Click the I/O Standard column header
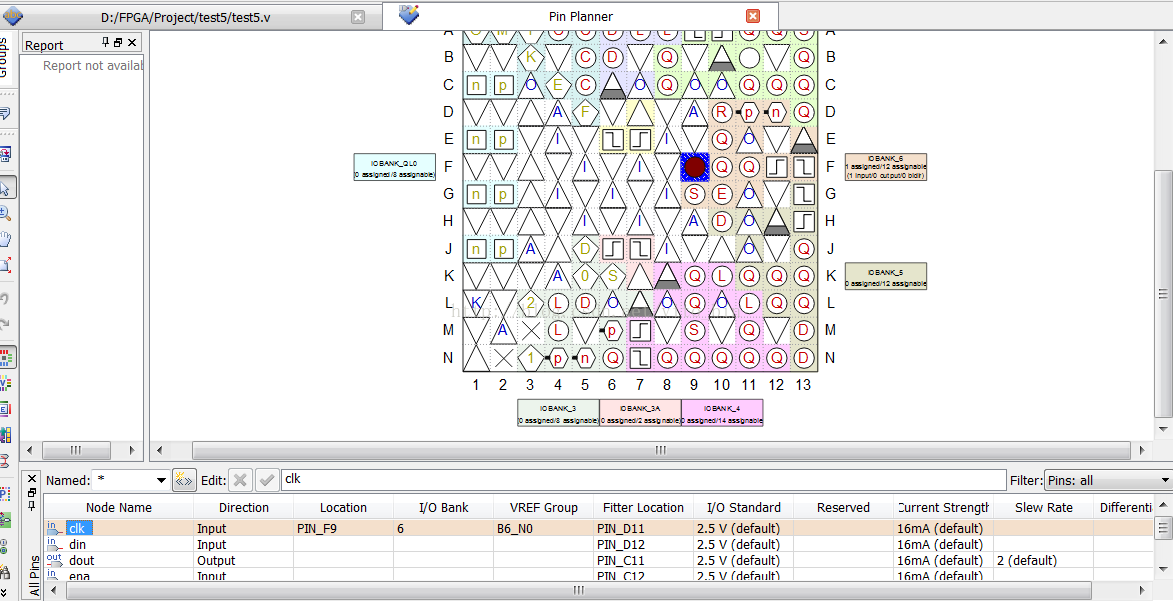1173x601 pixels. [x=743, y=507]
